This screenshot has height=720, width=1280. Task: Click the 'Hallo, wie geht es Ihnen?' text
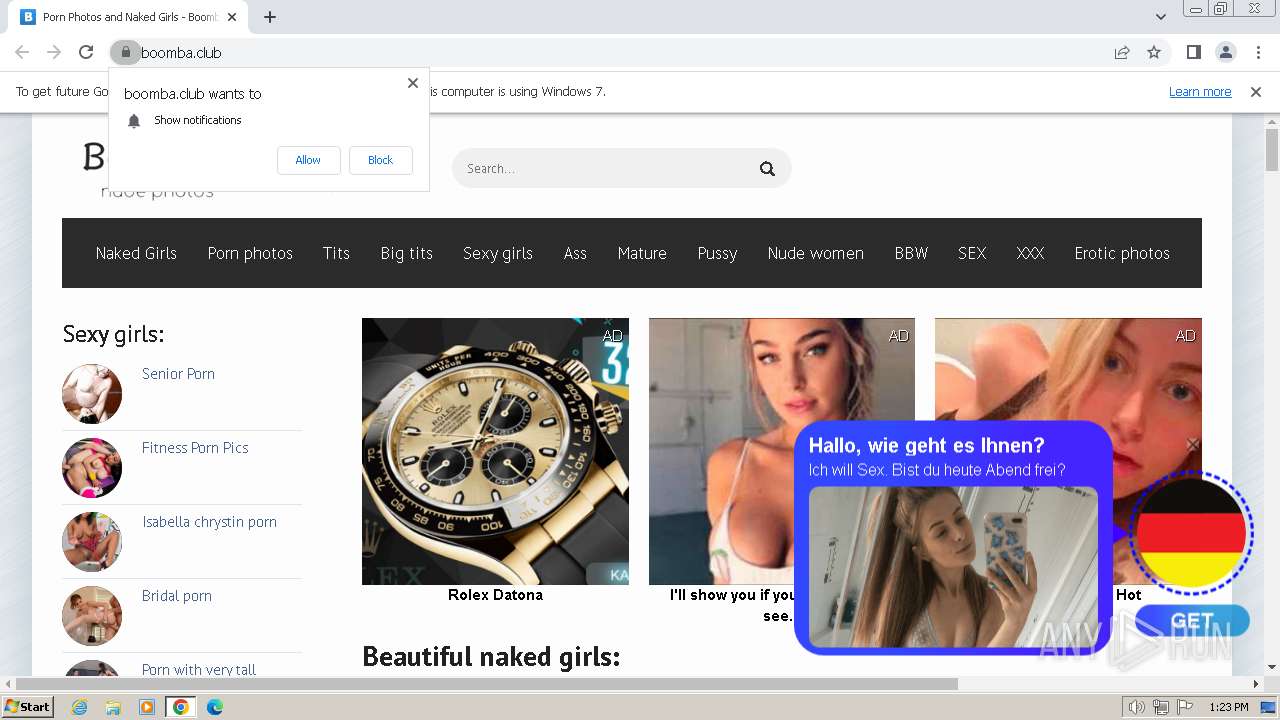click(926, 446)
